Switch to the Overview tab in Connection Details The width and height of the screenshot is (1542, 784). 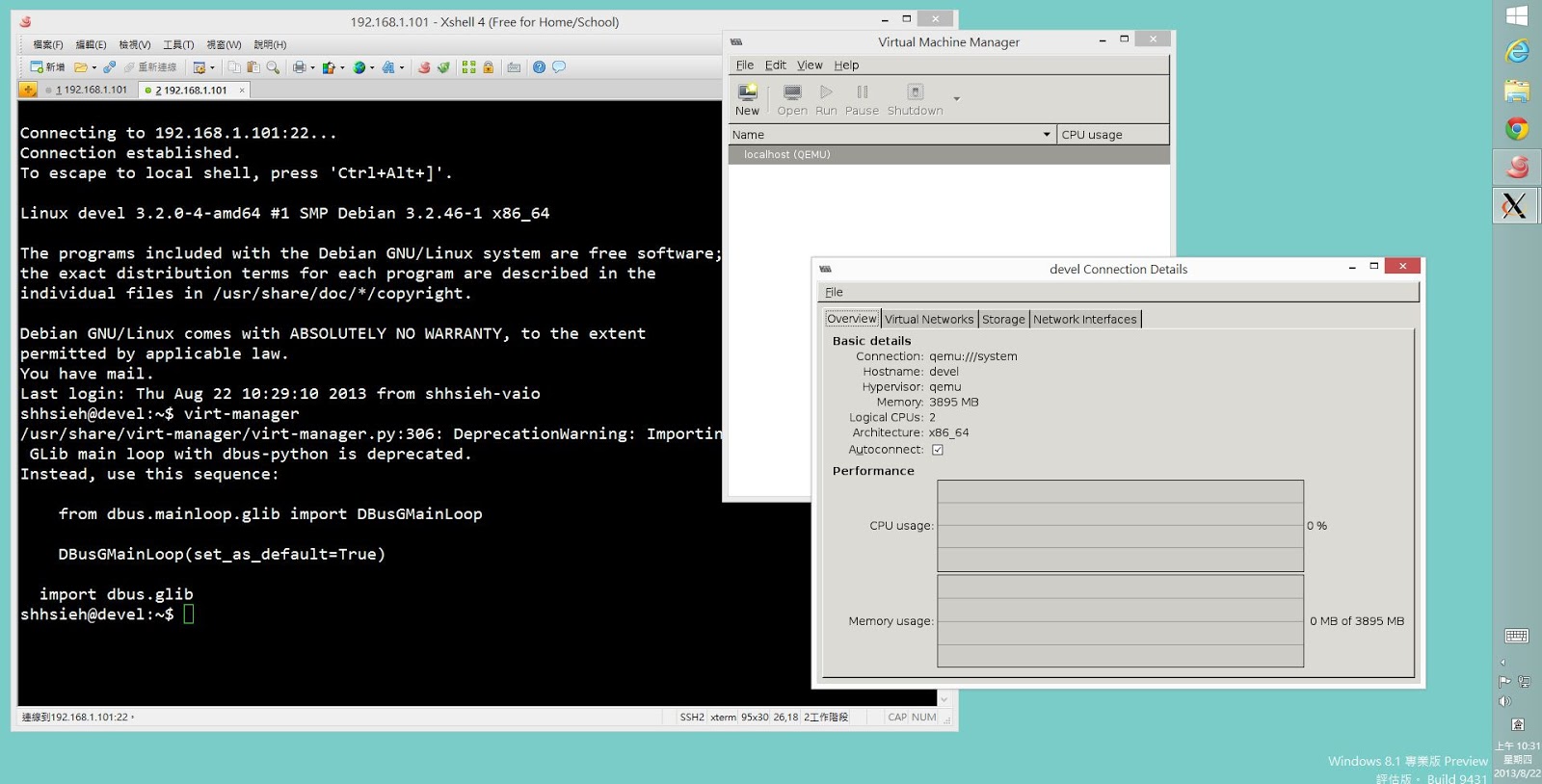click(852, 319)
